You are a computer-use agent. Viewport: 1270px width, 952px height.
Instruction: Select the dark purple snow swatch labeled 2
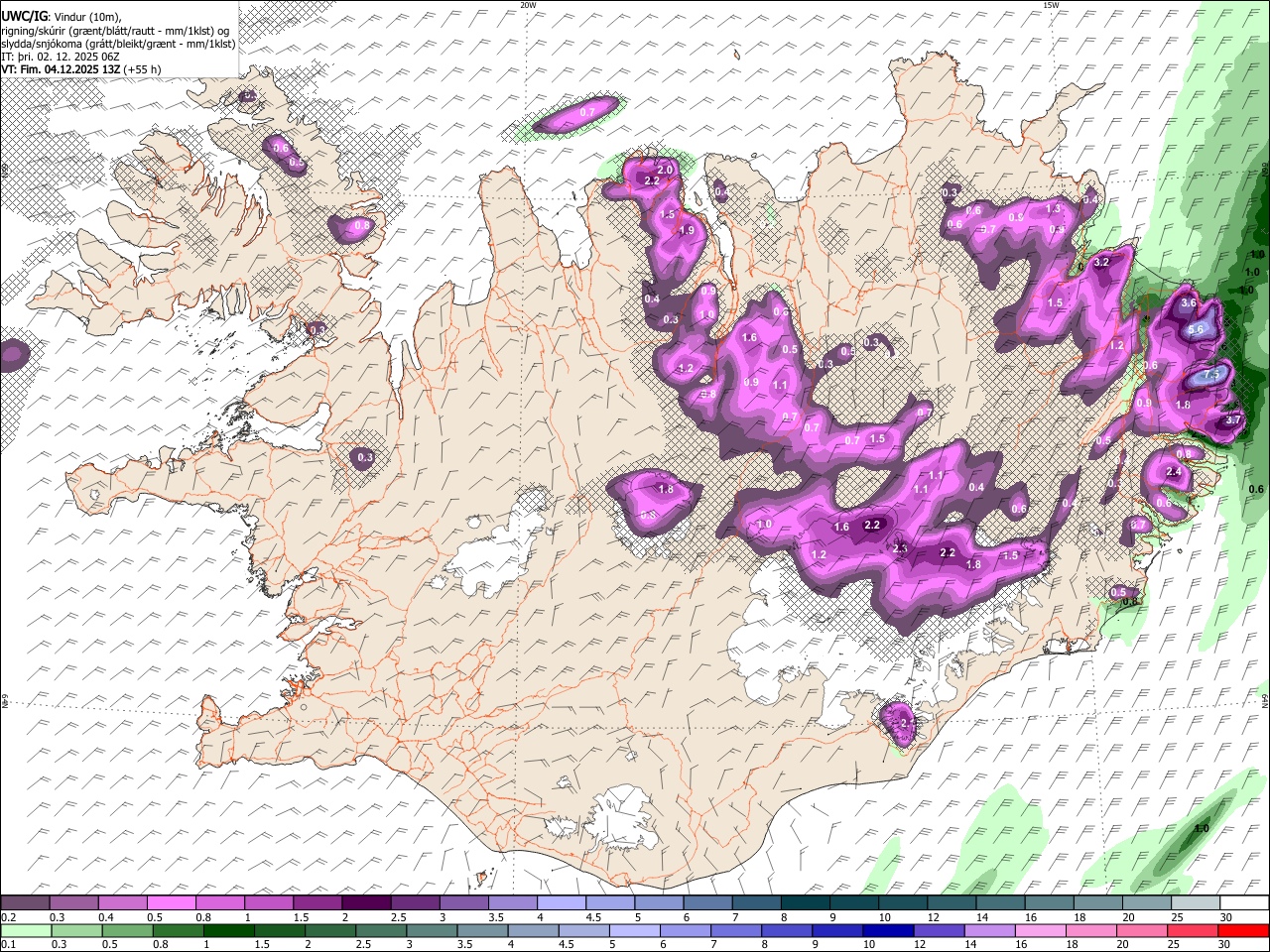click(x=365, y=902)
